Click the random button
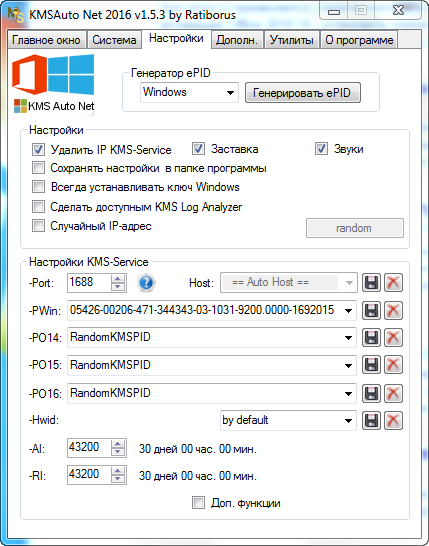The width and height of the screenshot is (429, 546). (355, 228)
